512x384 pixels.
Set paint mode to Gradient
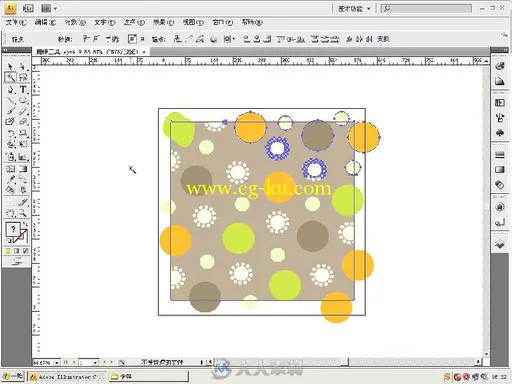click(17, 251)
